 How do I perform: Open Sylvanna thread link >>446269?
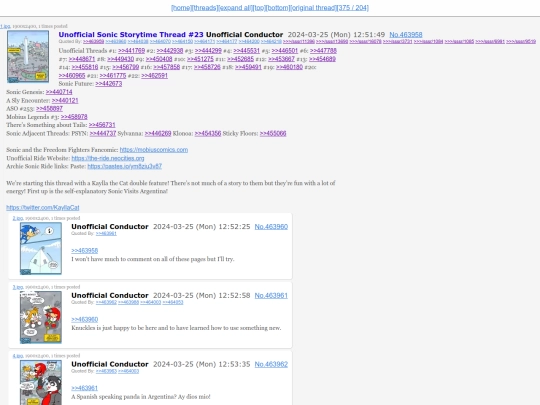pos(158,133)
